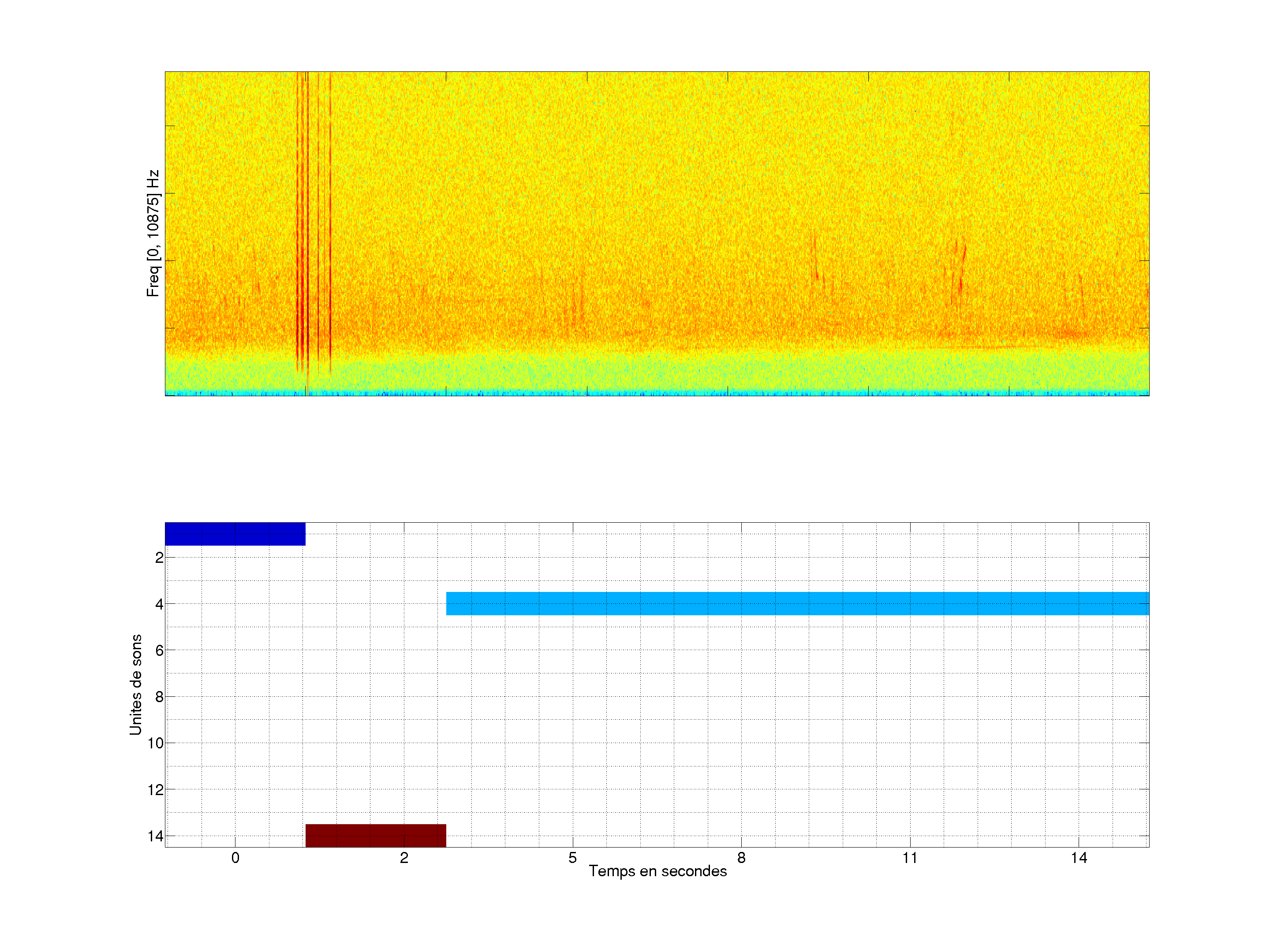The image size is (1270, 952).
Task: Click the 'Temps en secondes' axis label
Action: click(657, 871)
